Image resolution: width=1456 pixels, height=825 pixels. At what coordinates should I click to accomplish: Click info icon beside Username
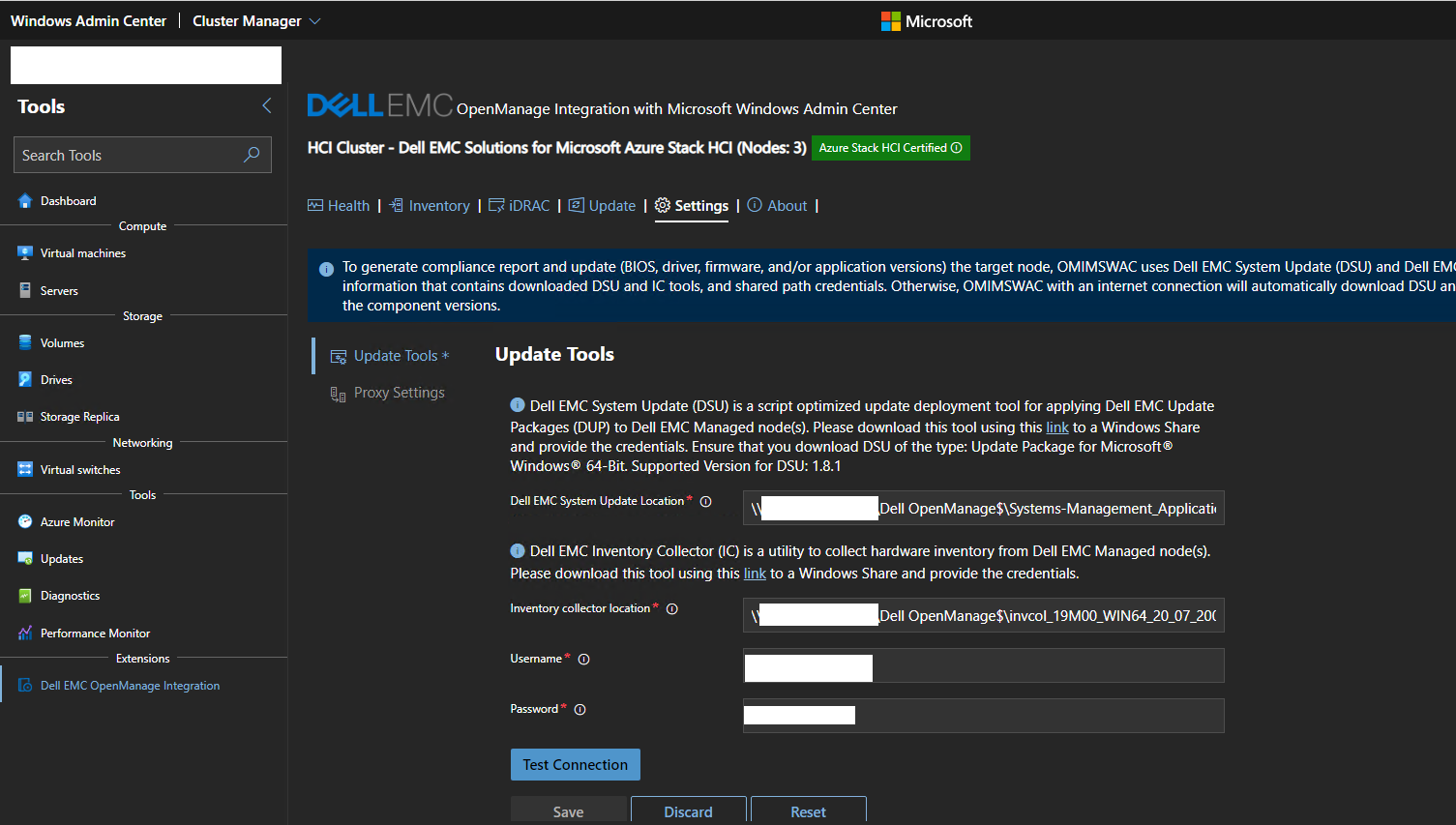583,659
